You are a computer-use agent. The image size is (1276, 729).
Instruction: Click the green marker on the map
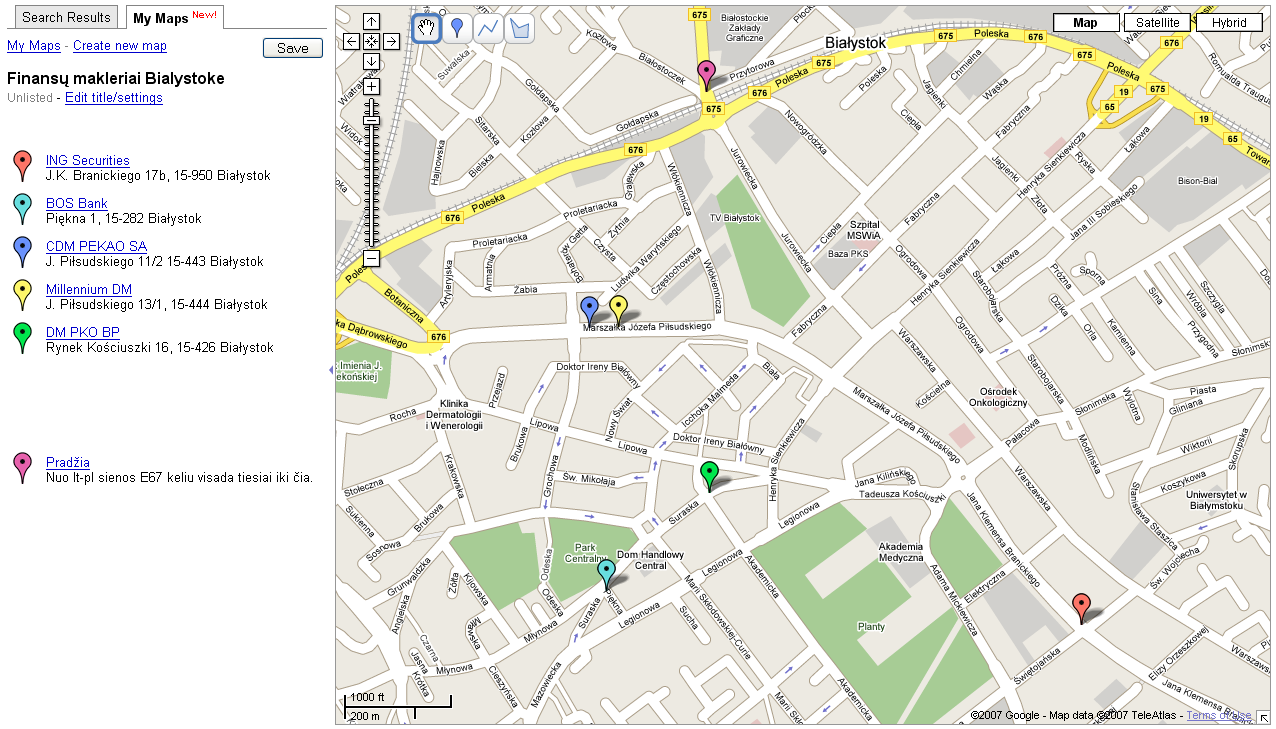(710, 477)
